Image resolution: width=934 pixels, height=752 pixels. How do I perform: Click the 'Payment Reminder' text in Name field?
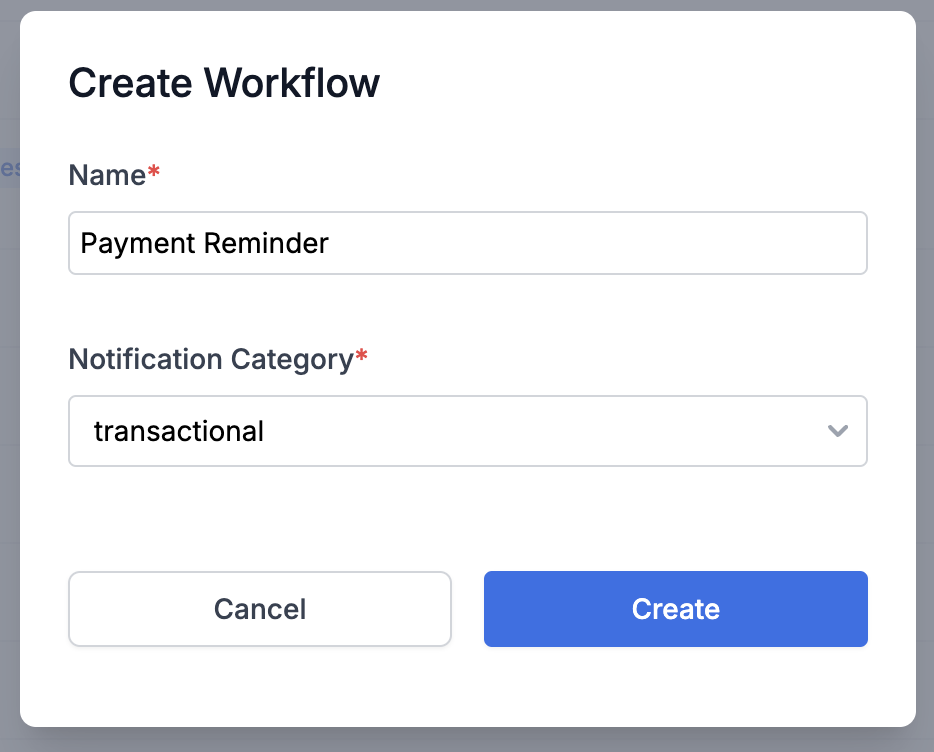point(204,244)
